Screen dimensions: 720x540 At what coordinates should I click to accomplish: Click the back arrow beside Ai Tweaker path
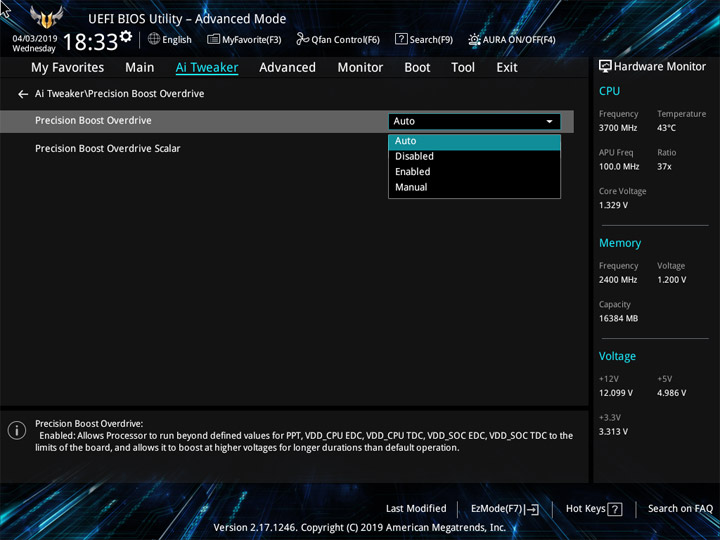22,94
